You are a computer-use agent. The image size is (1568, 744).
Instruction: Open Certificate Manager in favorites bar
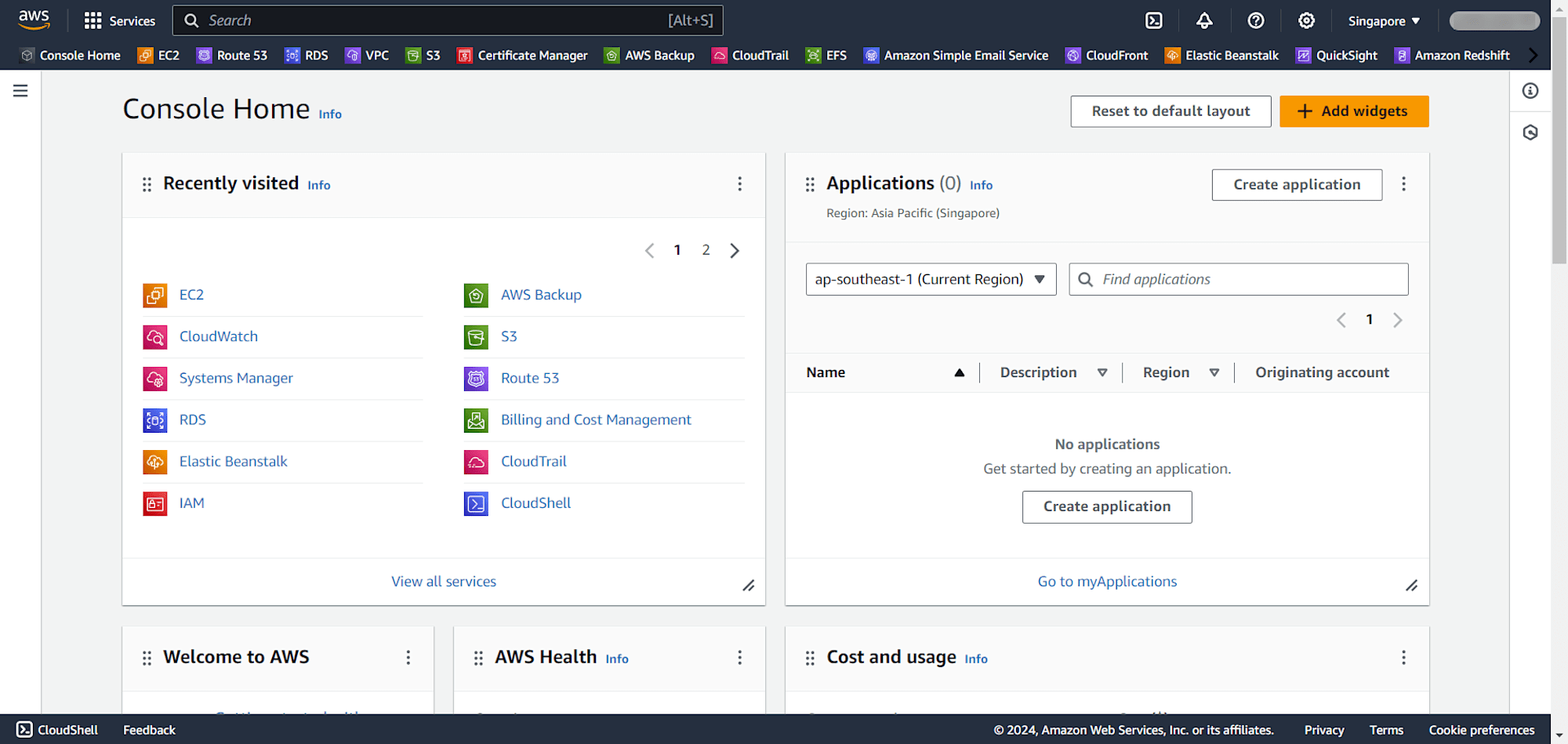click(x=523, y=56)
